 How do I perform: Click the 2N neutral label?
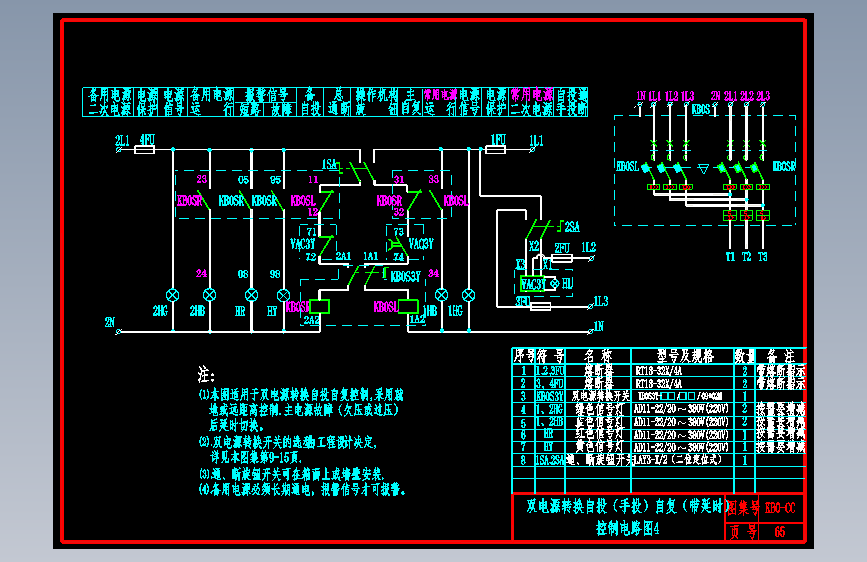click(109, 322)
